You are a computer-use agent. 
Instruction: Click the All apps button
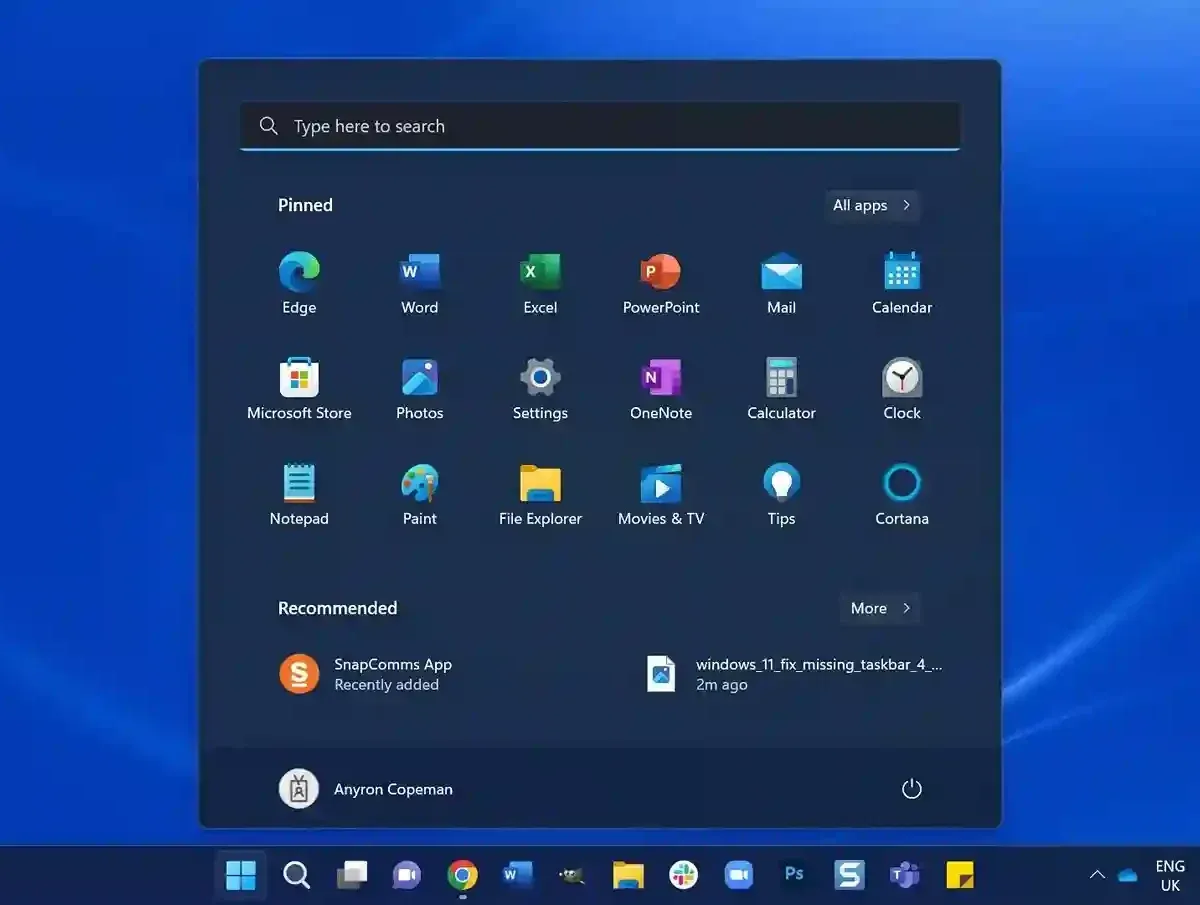click(x=872, y=205)
